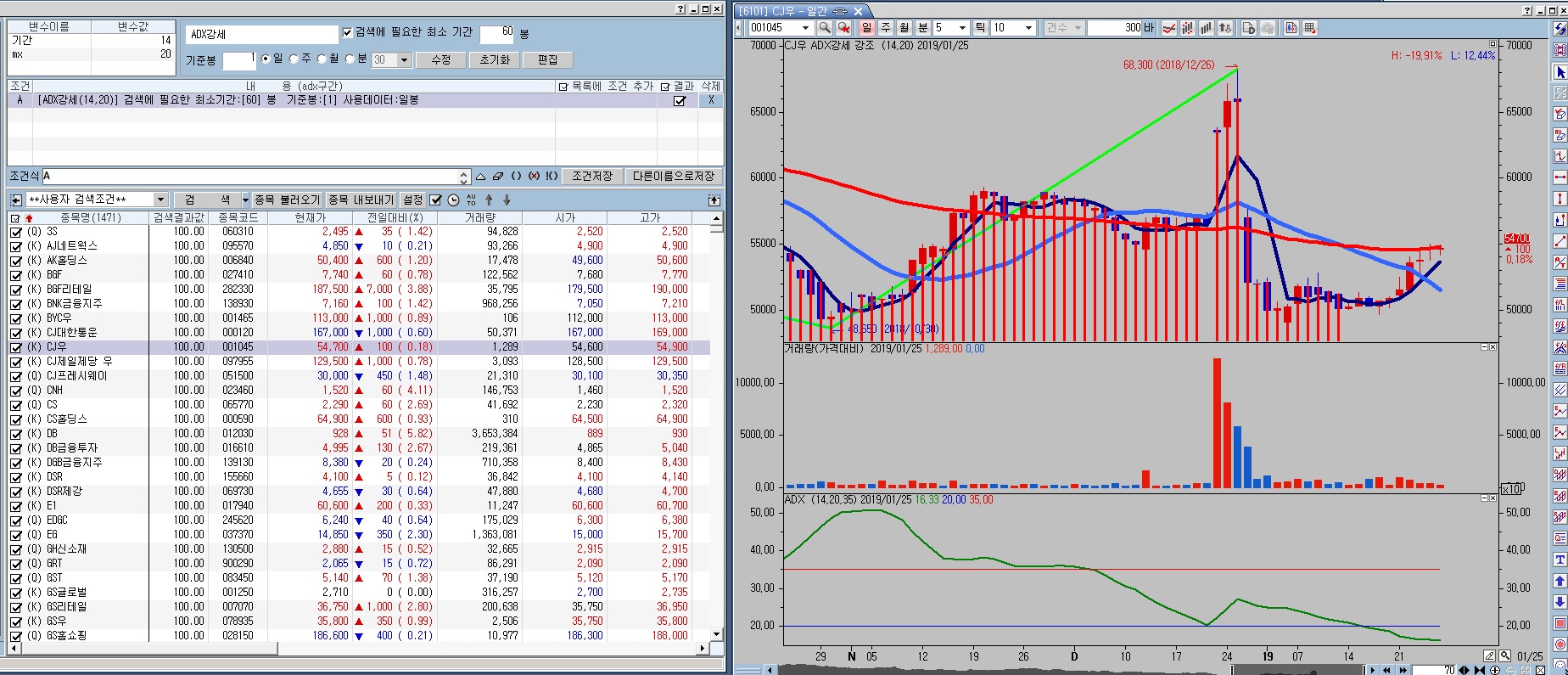The width and height of the screenshot is (1568, 675).
Task: Insert parentheses with the ( ) icon
Action: coord(516,177)
